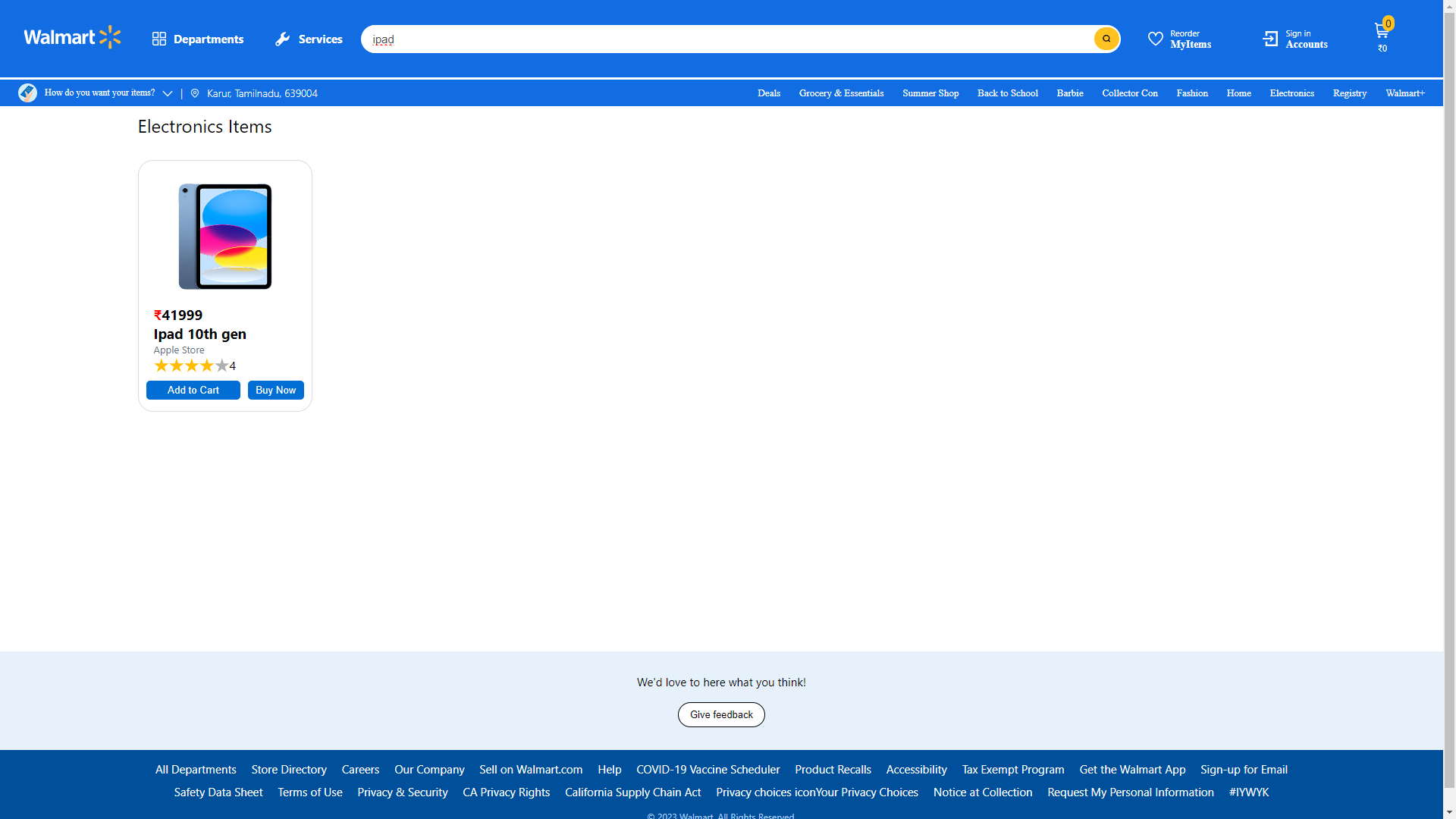Open Services wrench icon menu
This screenshot has height=819, width=1456.
pyautogui.click(x=282, y=39)
